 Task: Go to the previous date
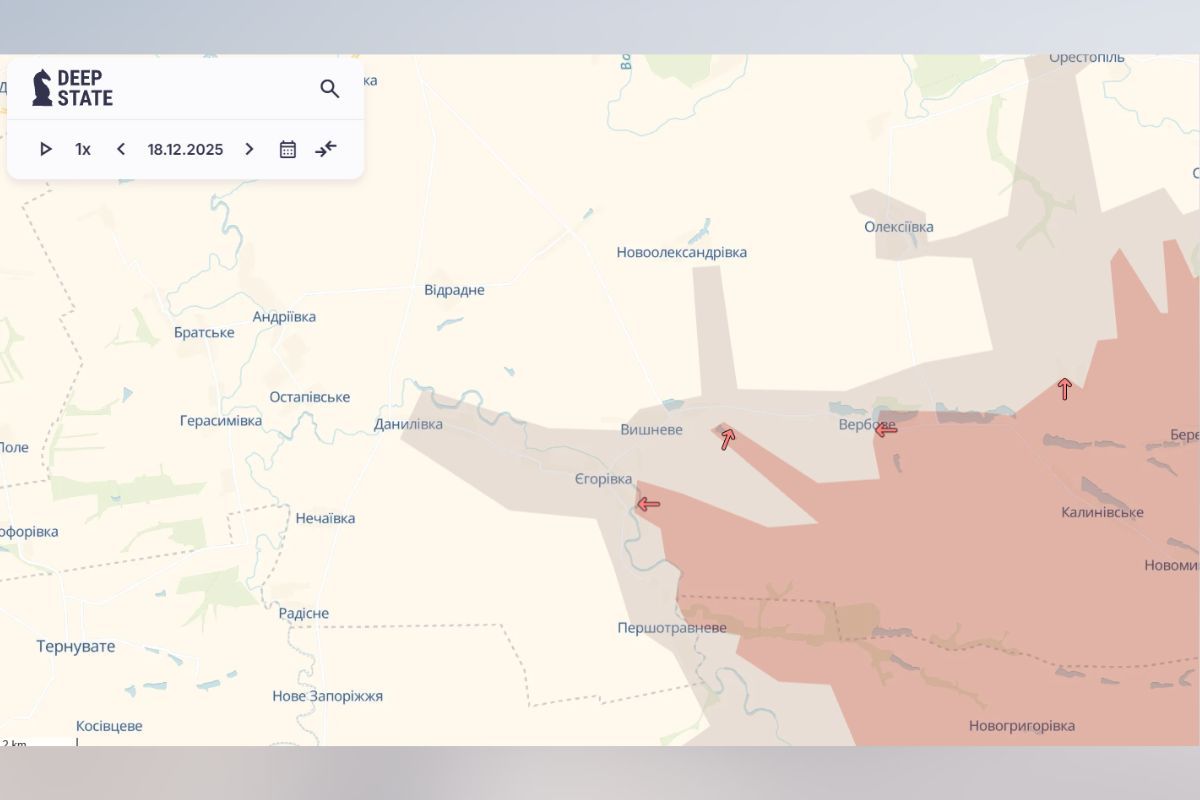(121, 149)
